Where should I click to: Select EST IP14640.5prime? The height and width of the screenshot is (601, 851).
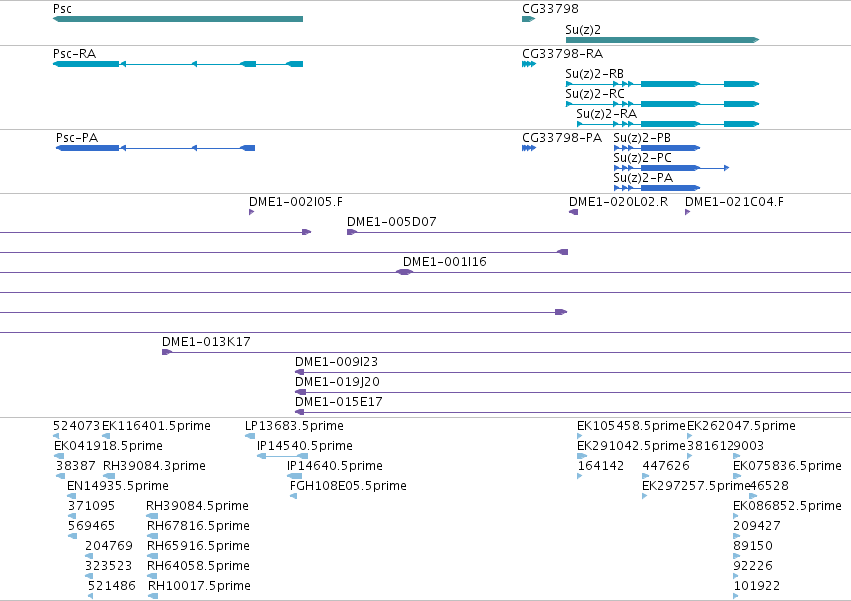(335, 466)
